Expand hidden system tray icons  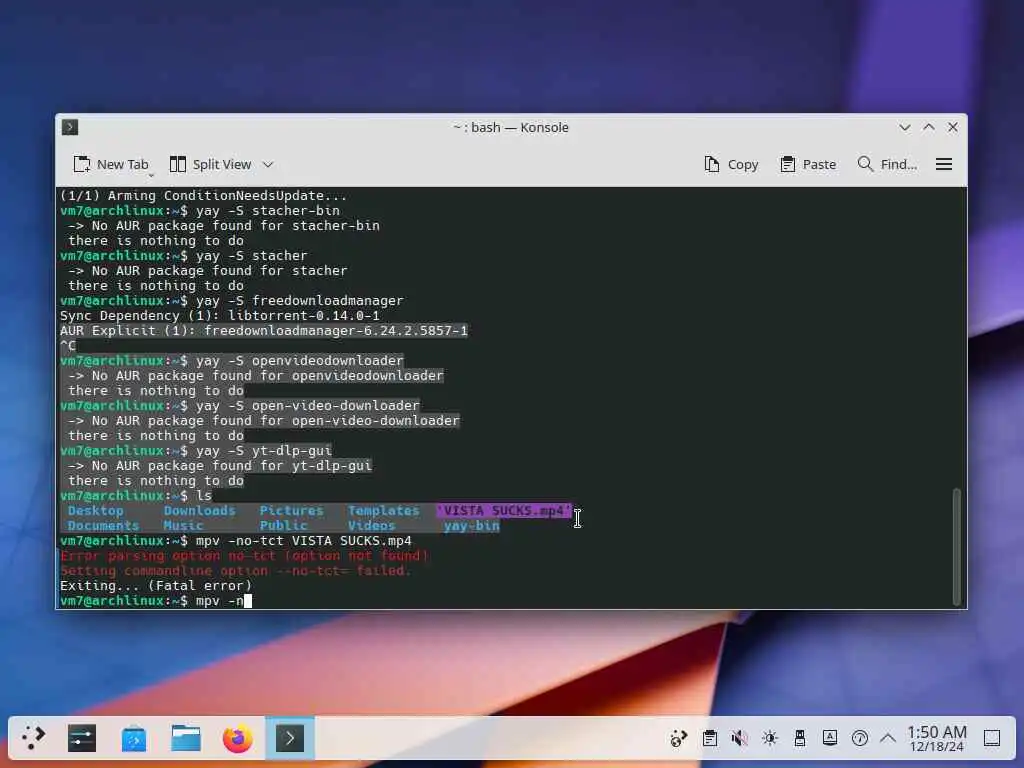pyautogui.click(x=888, y=739)
